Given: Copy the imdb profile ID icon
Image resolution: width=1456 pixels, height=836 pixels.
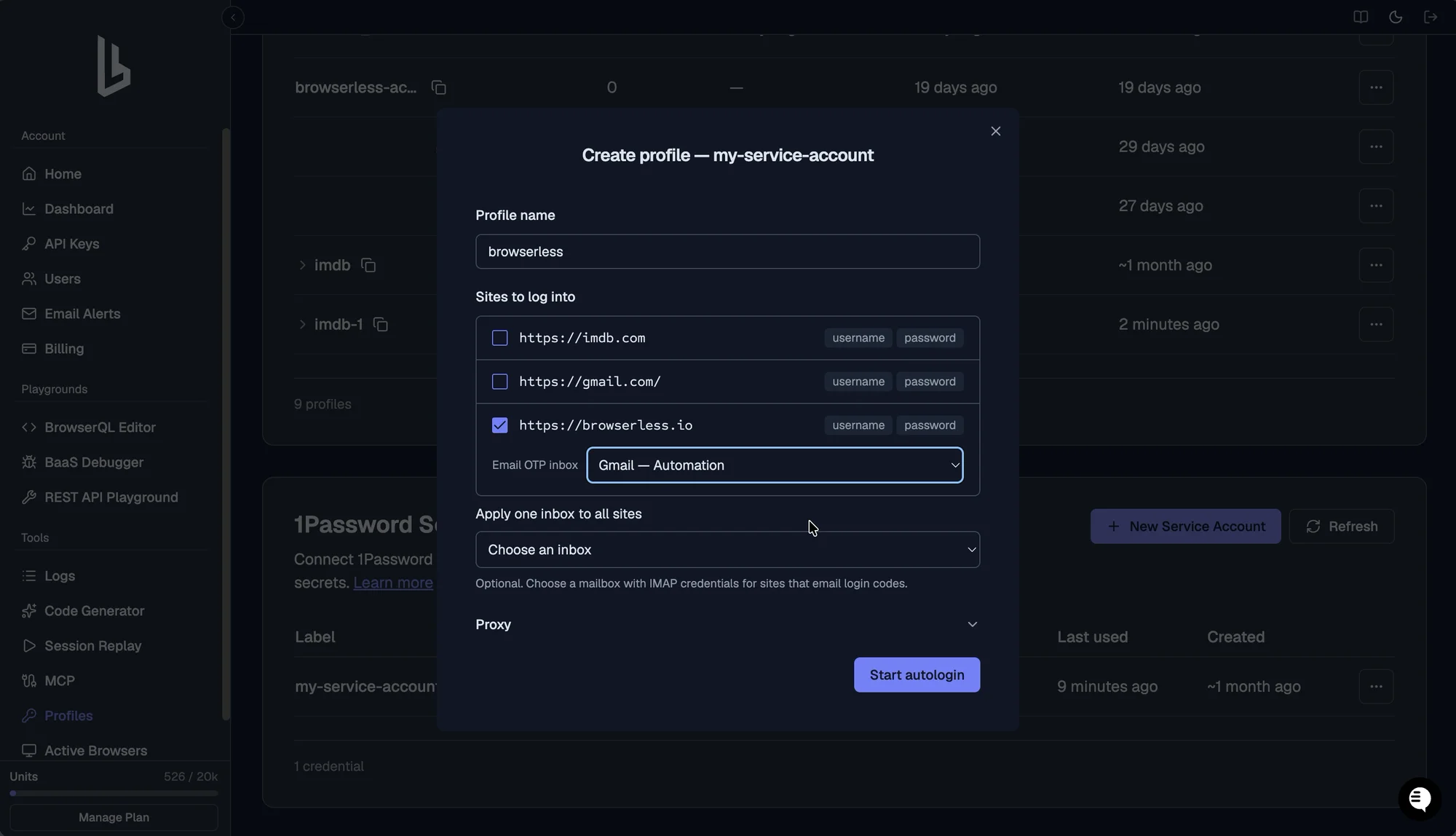Looking at the screenshot, I should point(368,265).
